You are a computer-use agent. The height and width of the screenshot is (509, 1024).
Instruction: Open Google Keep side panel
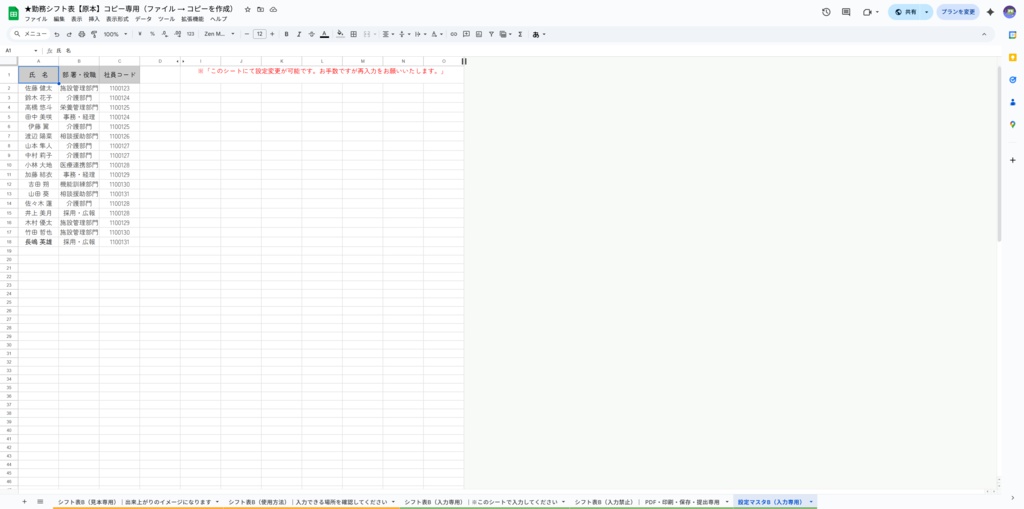pos(1013,57)
